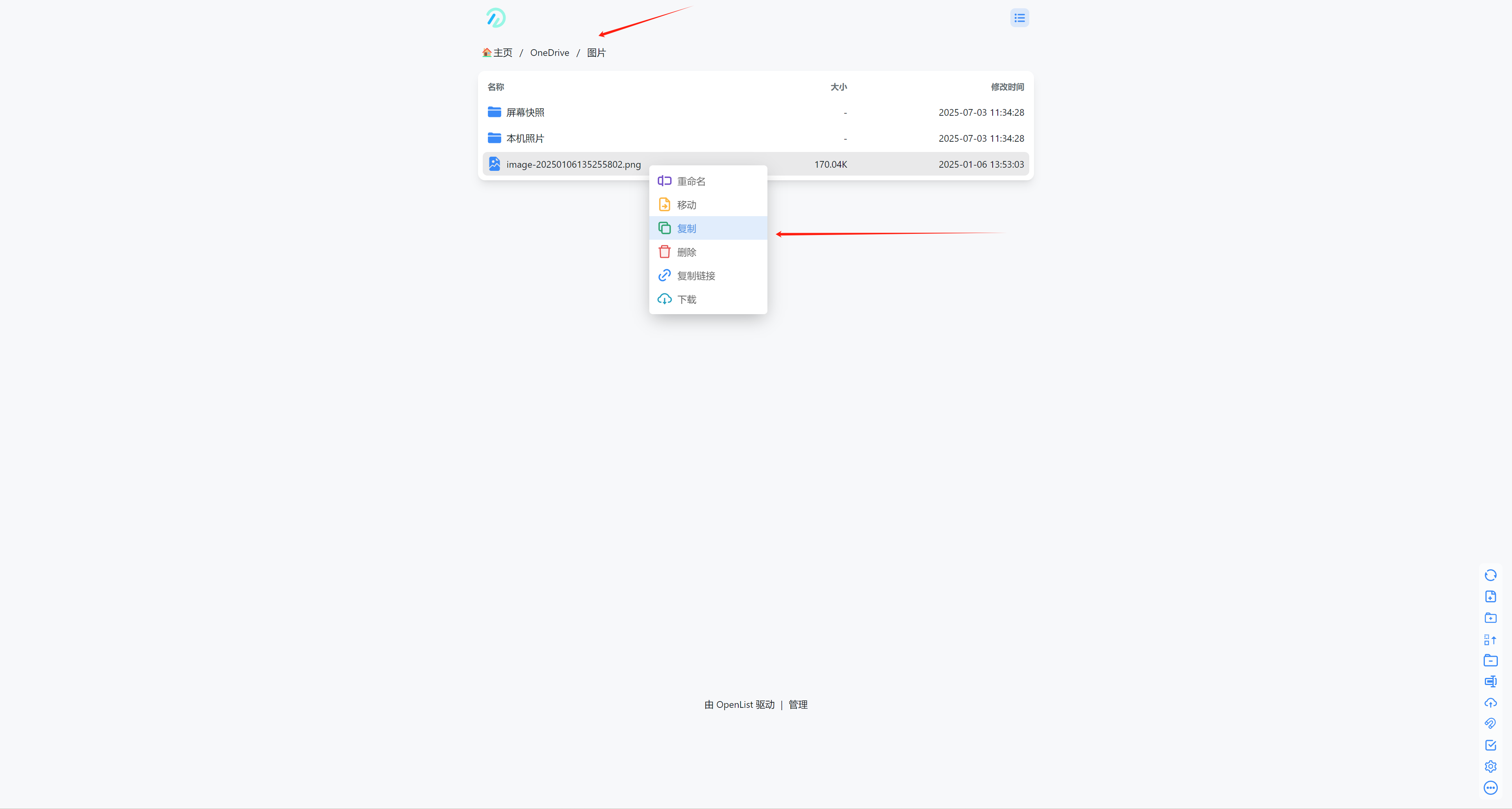Open the 本机照片 folder name
Viewport: 1512px width, 809px height.
525,139
